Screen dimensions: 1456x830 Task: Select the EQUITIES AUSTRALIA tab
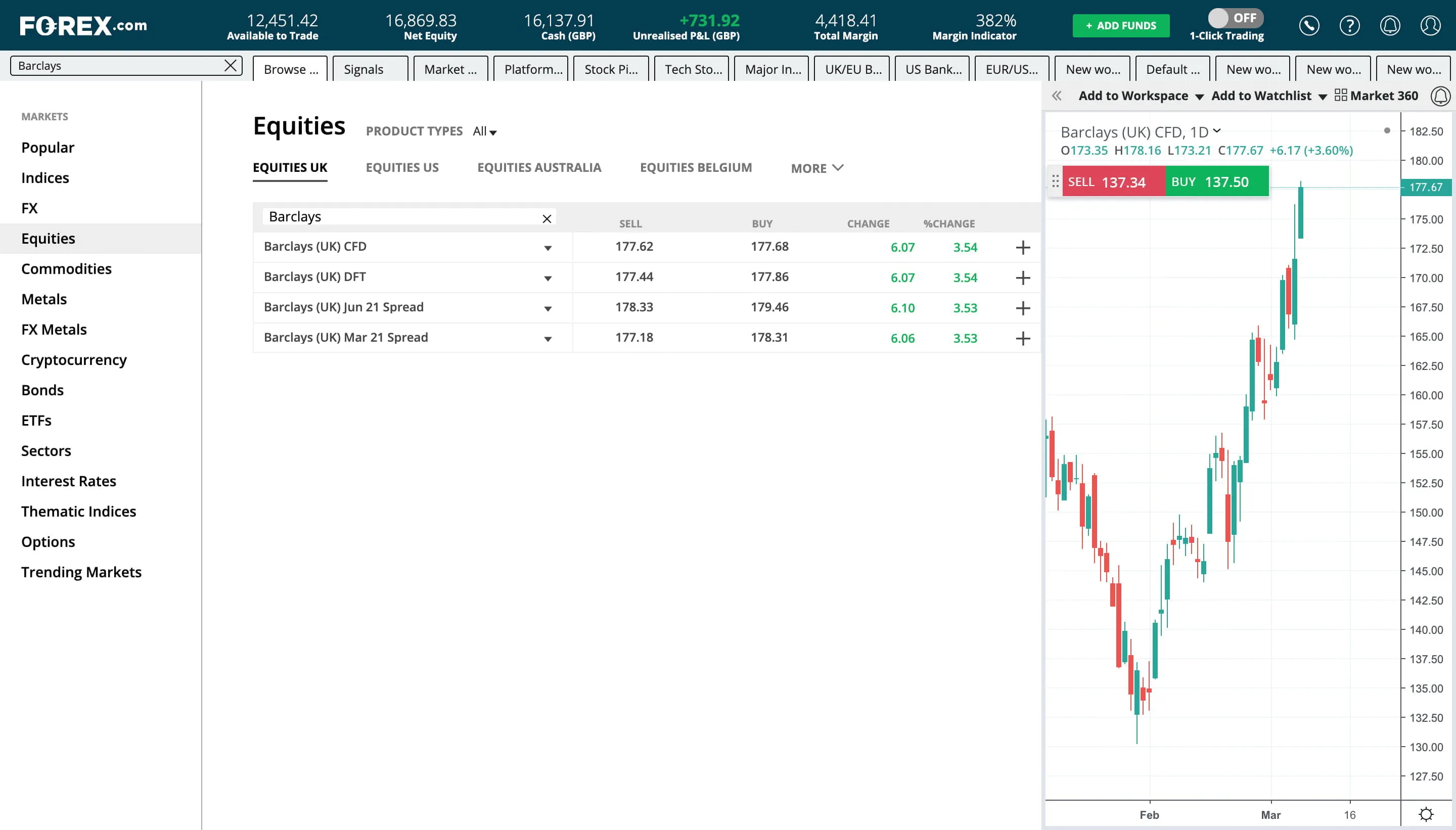coord(539,167)
